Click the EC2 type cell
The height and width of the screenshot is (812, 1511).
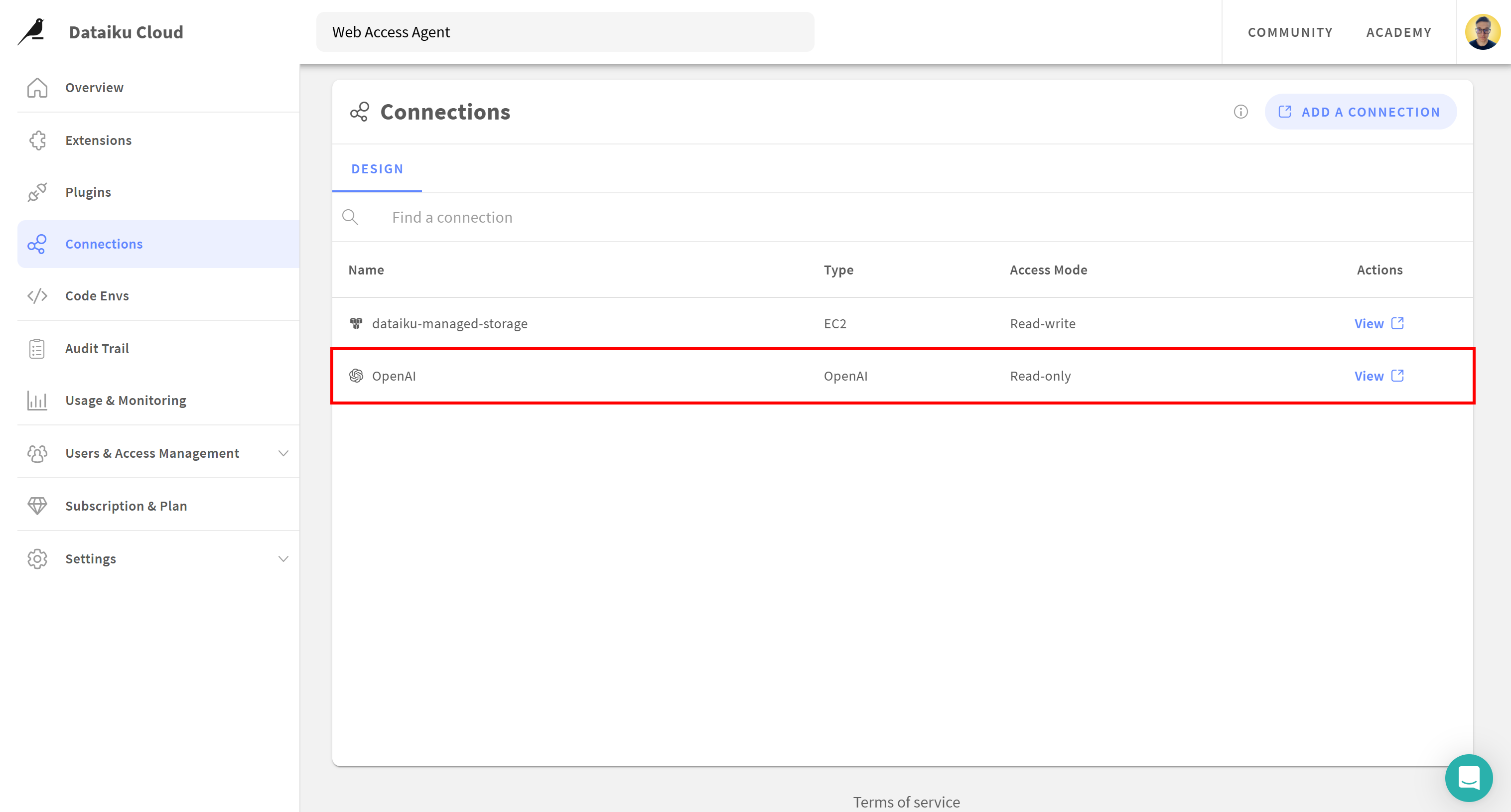[x=834, y=323]
